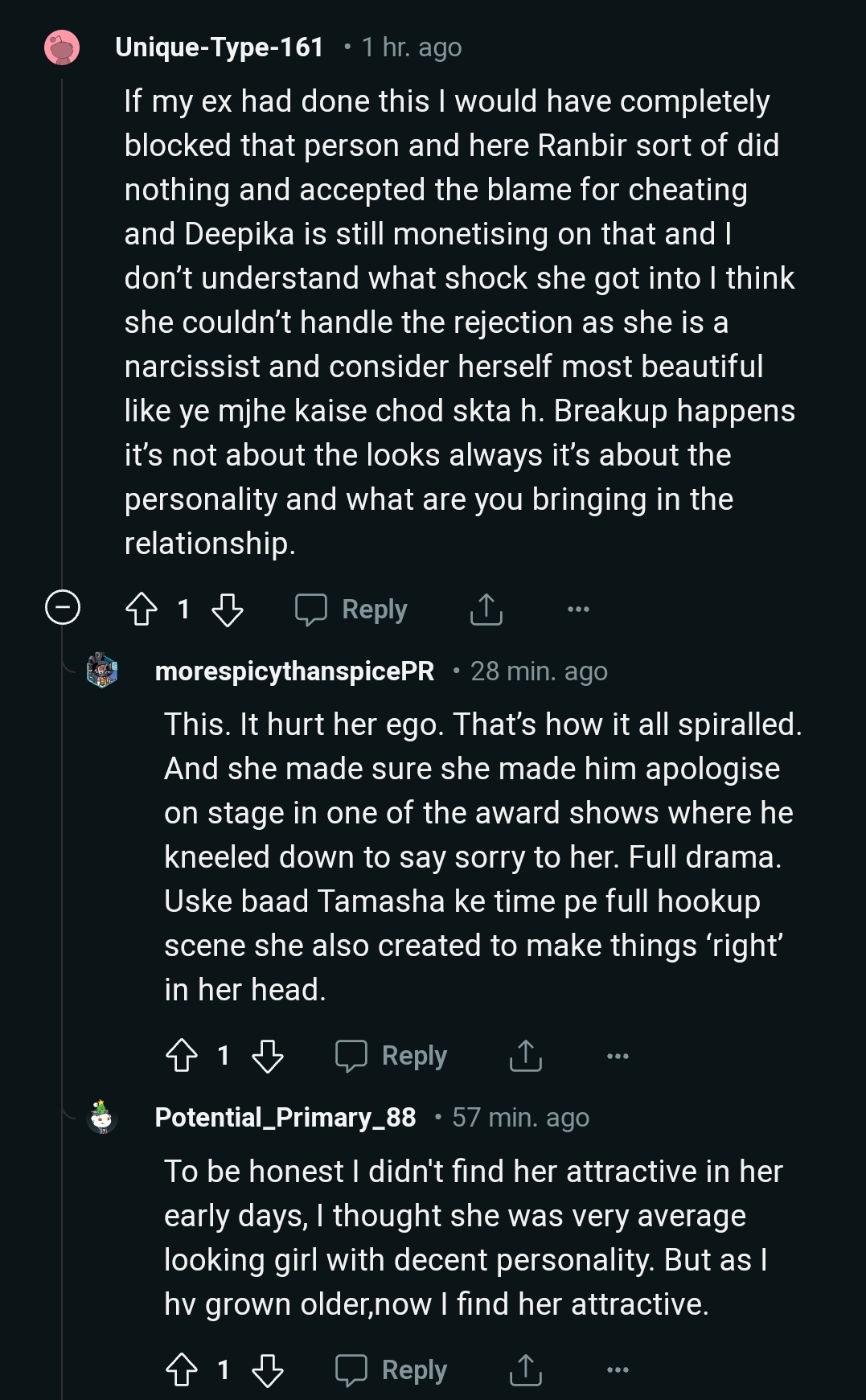The width and height of the screenshot is (866, 1400).
Task: Collapse the Unique-Type-161 comment thread
Action: tap(62, 607)
